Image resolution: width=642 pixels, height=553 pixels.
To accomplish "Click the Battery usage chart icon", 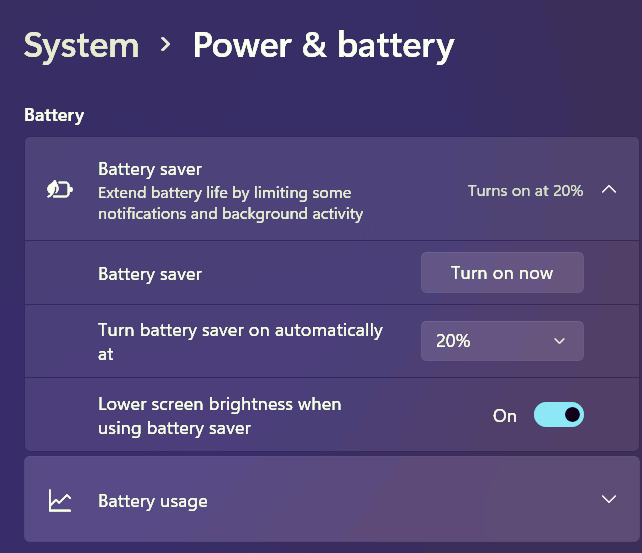I will [60, 501].
